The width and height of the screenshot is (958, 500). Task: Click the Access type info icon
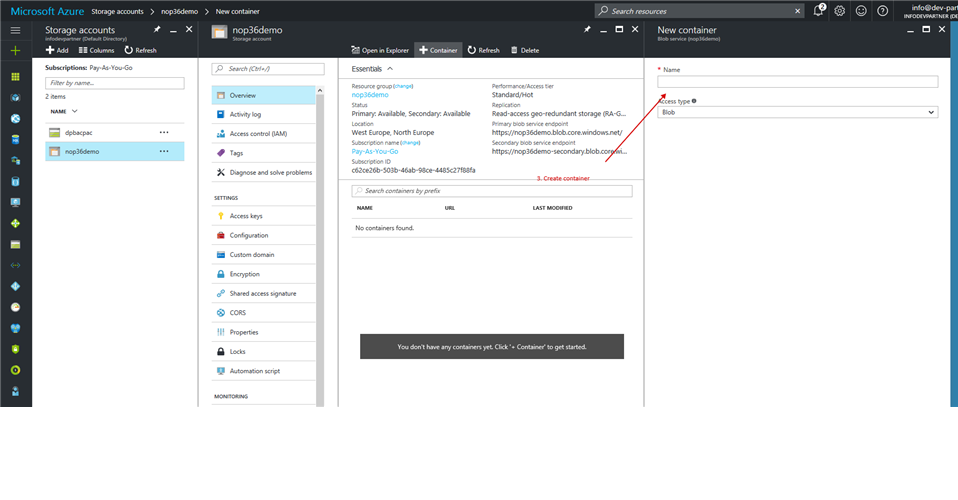pyautogui.click(x=694, y=101)
